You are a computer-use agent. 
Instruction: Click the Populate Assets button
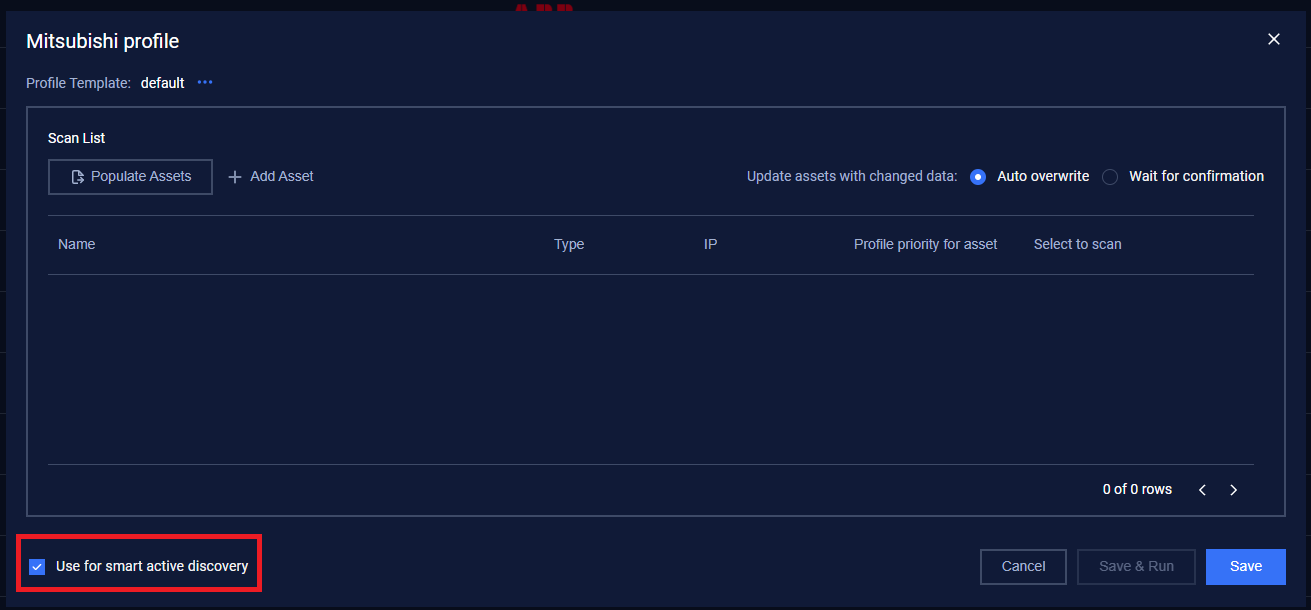point(130,176)
